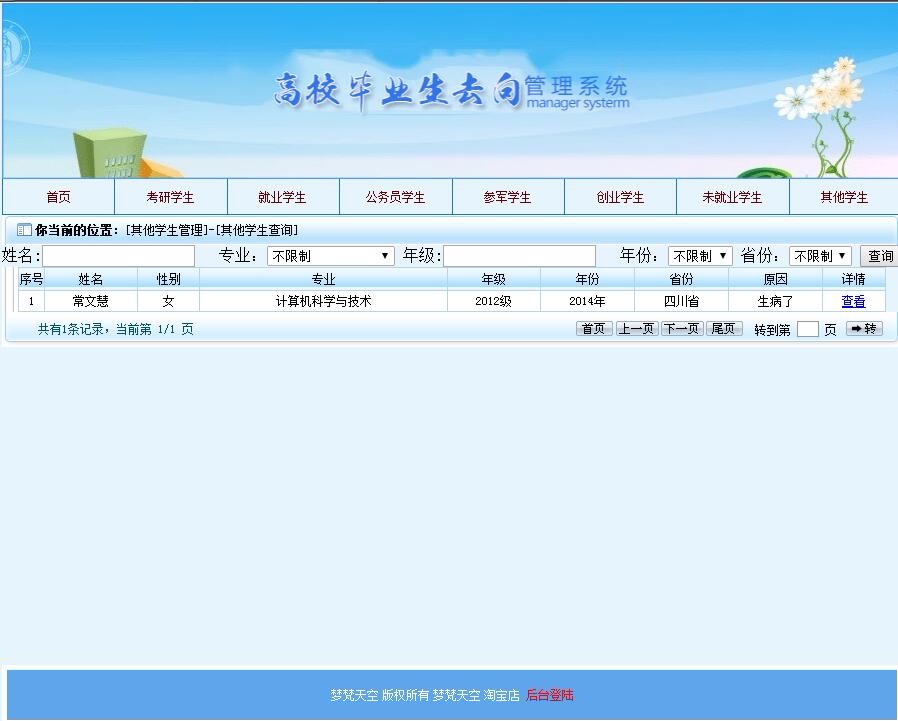Switch to the 就业学生 tab
Image resolution: width=898 pixels, height=721 pixels.
click(282, 196)
